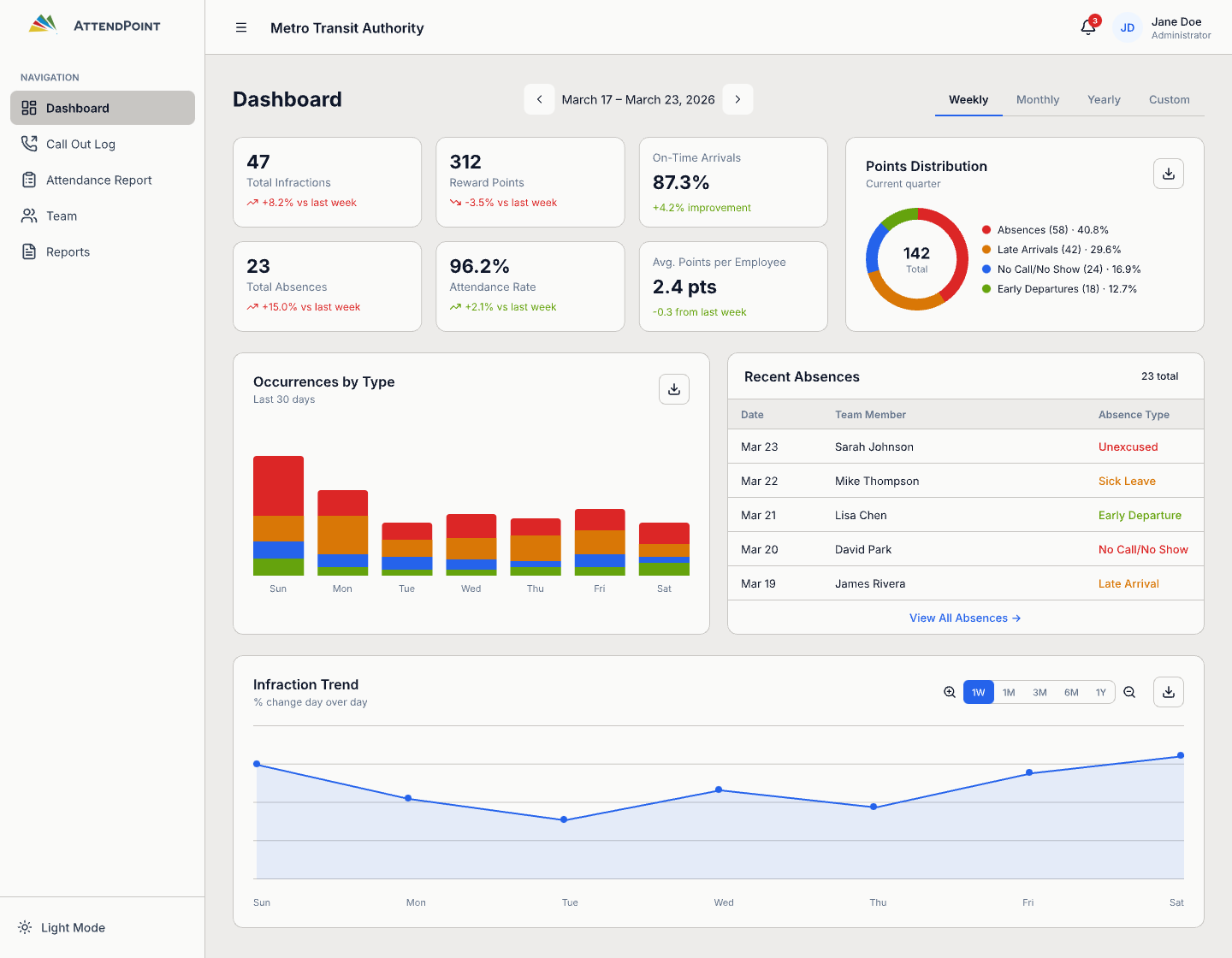Click the 23 total badge
This screenshot has height=958, width=1232.
click(x=1159, y=376)
